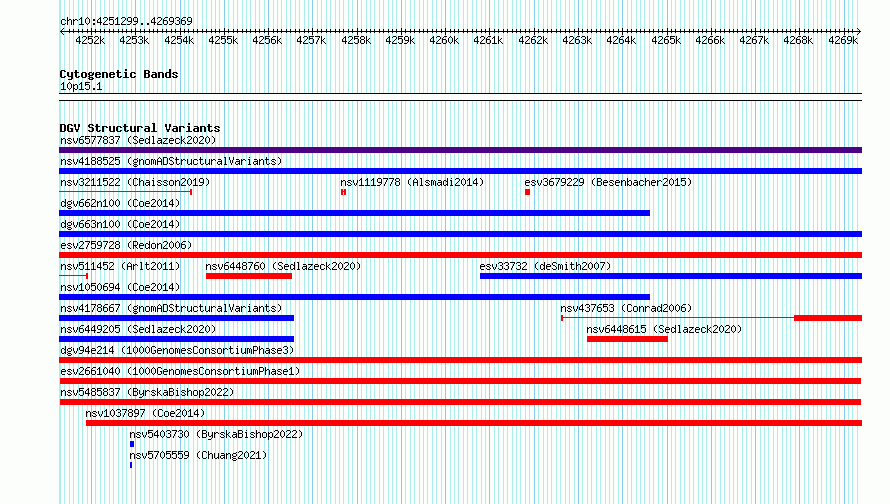Open the esv3679229 (Besenbacher2015) label
This screenshot has height=504, width=890.
point(608,182)
